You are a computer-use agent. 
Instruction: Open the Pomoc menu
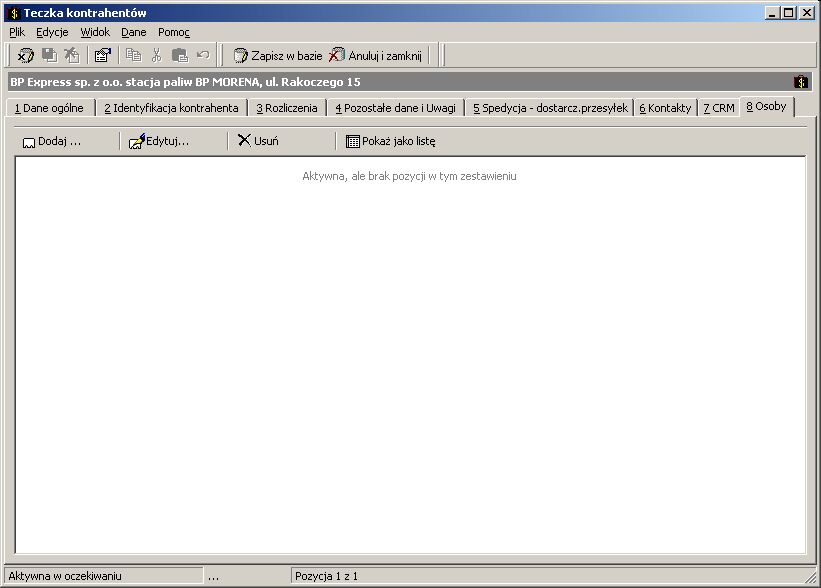point(174,32)
